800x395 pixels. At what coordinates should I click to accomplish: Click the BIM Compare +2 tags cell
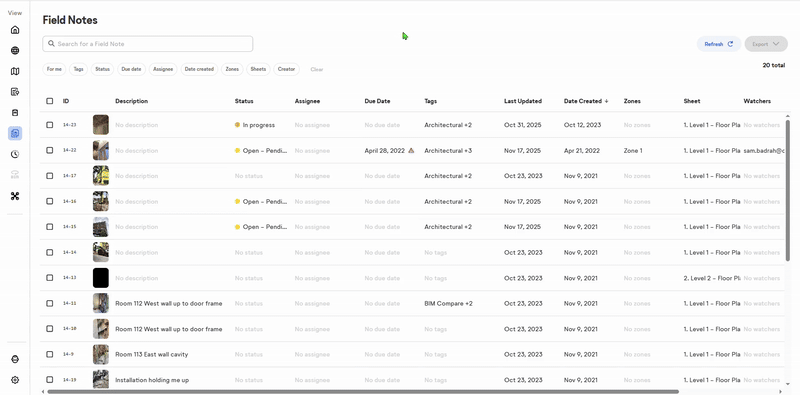(x=448, y=304)
